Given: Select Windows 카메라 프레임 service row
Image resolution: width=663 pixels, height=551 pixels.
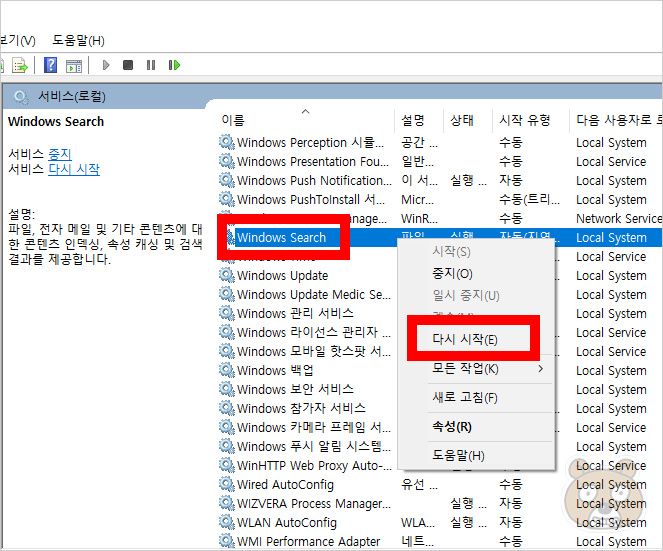Looking at the screenshot, I should (314, 428).
